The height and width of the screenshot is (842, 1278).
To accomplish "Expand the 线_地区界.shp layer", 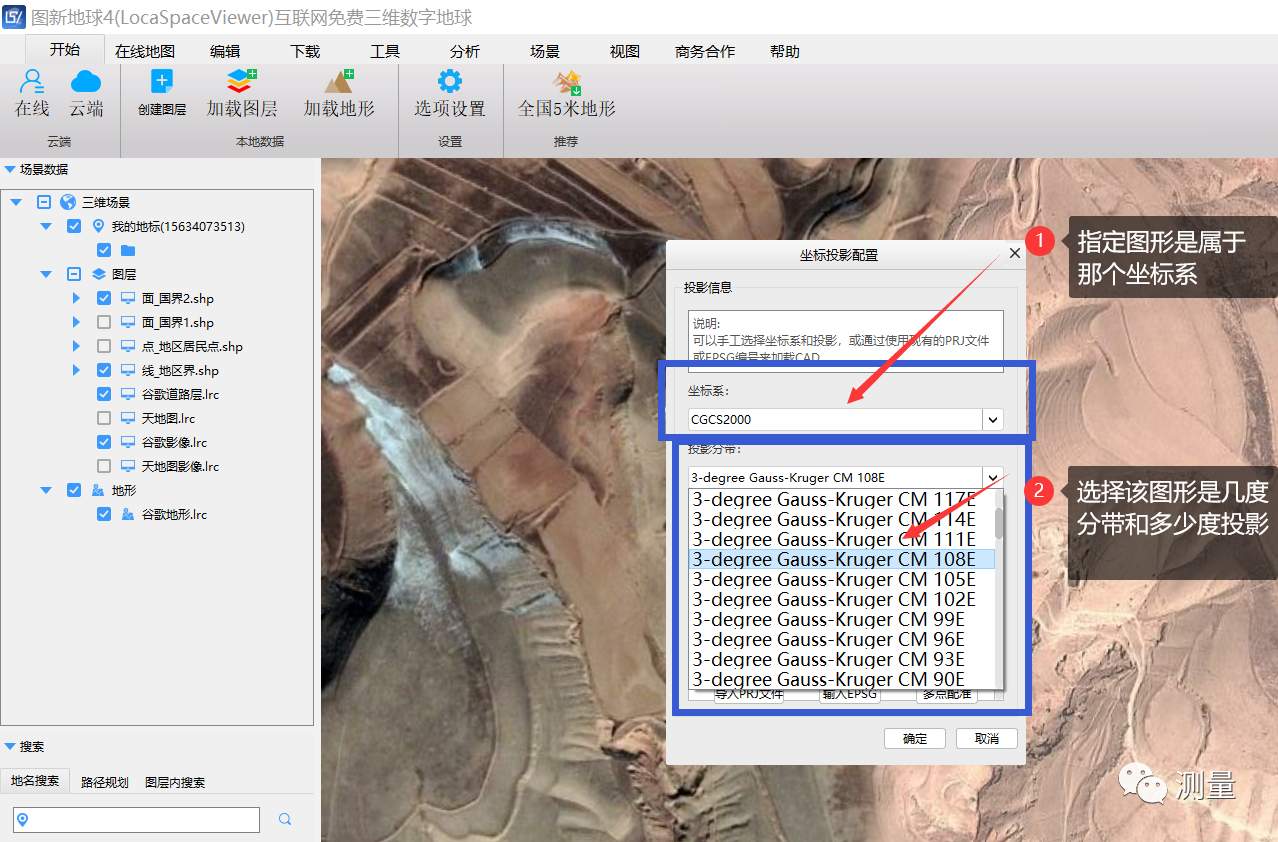I will point(77,370).
